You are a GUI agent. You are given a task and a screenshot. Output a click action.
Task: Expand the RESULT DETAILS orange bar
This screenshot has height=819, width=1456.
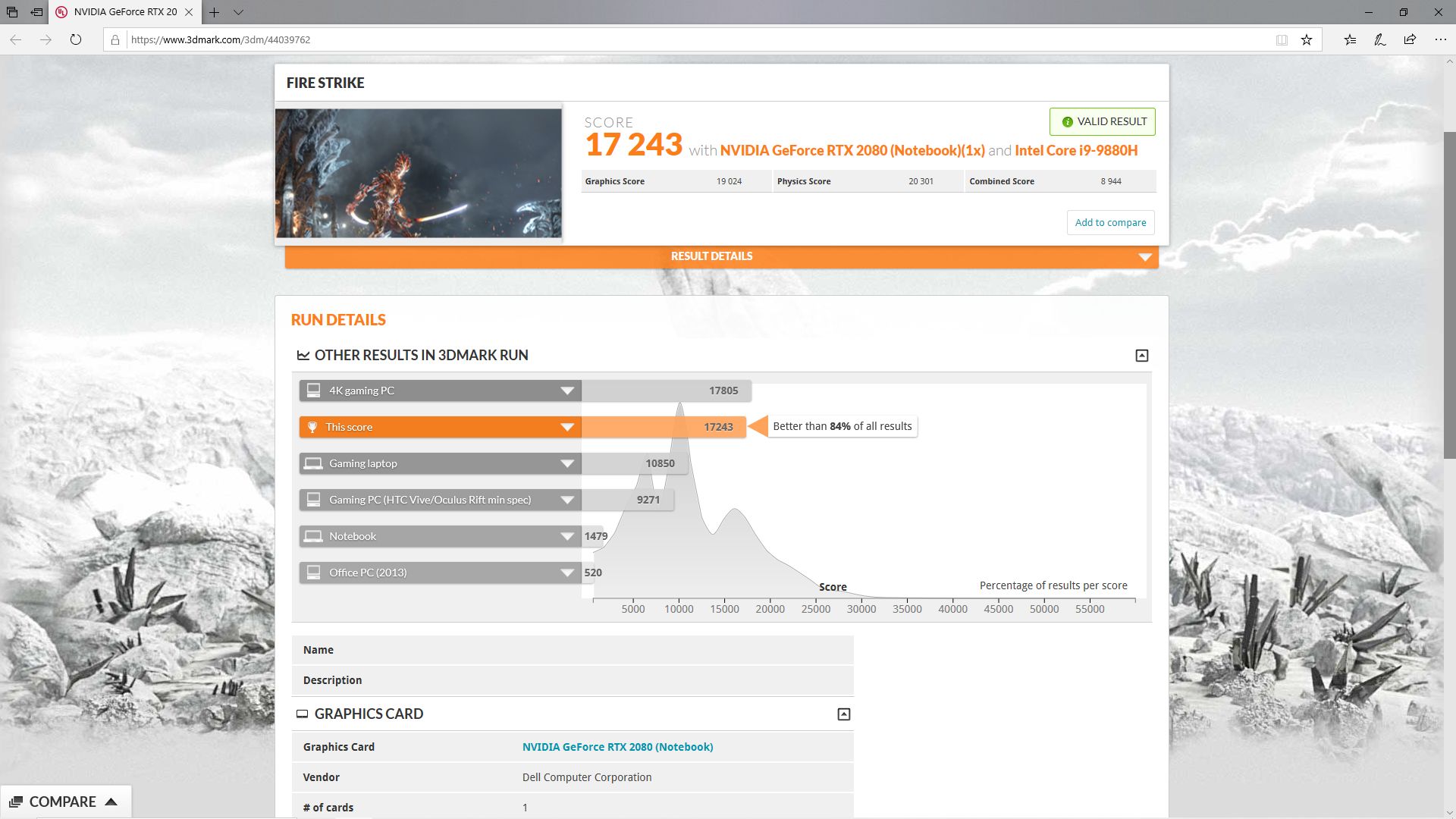pos(721,256)
